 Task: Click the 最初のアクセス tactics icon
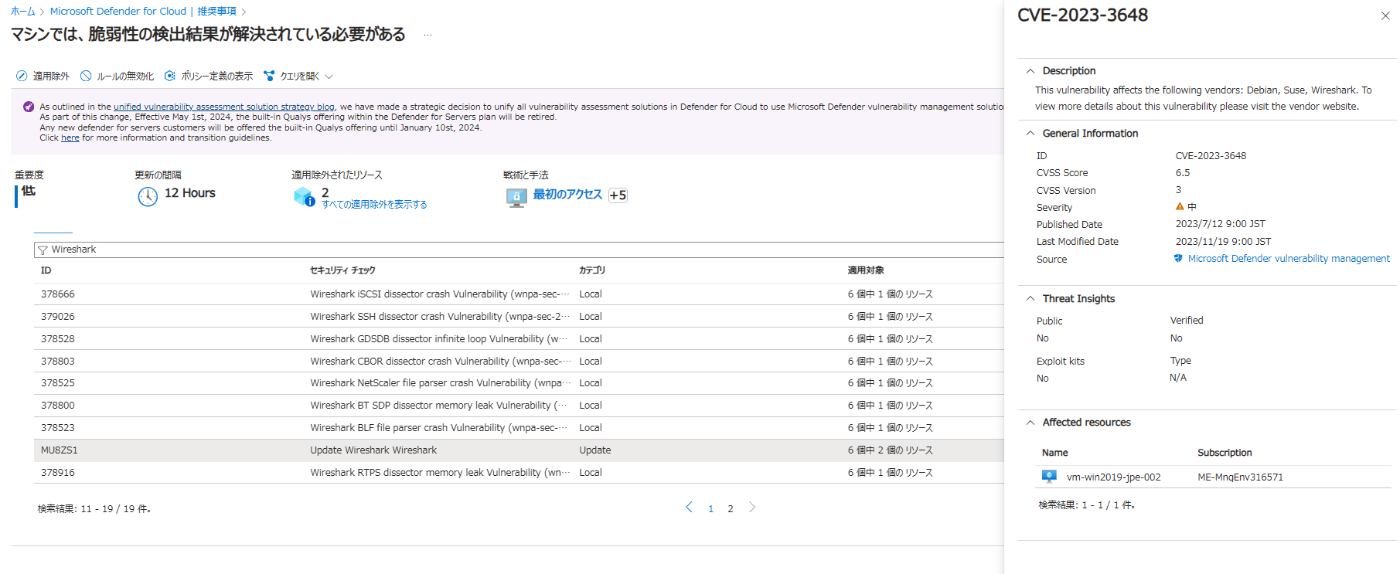516,196
